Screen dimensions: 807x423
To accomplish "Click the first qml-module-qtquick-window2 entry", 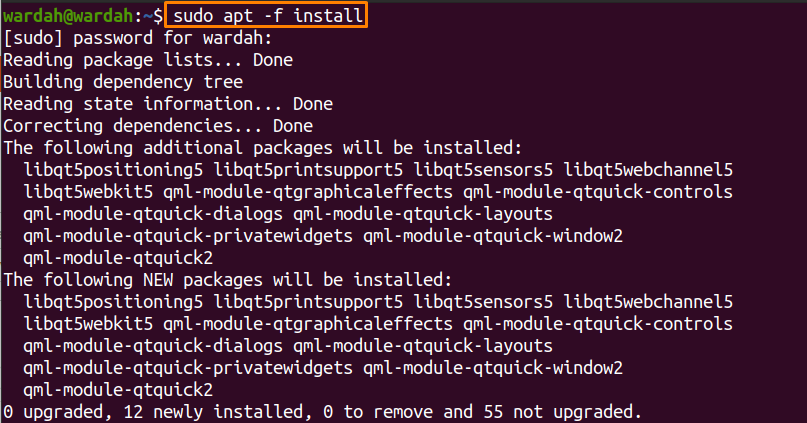I will (x=493, y=236).
